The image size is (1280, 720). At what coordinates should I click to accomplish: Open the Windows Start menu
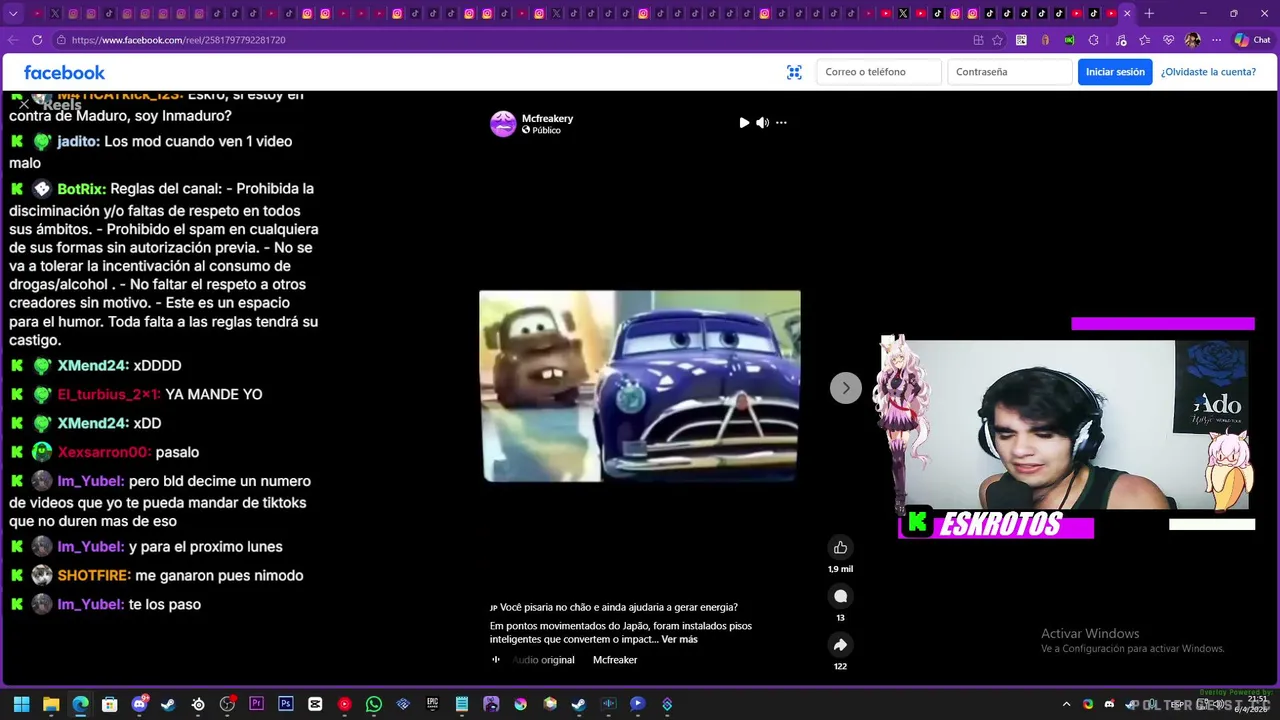point(21,704)
